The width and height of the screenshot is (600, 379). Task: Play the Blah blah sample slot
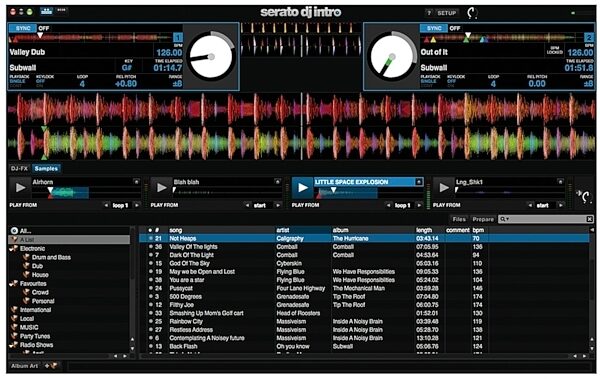pyautogui.click(x=161, y=188)
